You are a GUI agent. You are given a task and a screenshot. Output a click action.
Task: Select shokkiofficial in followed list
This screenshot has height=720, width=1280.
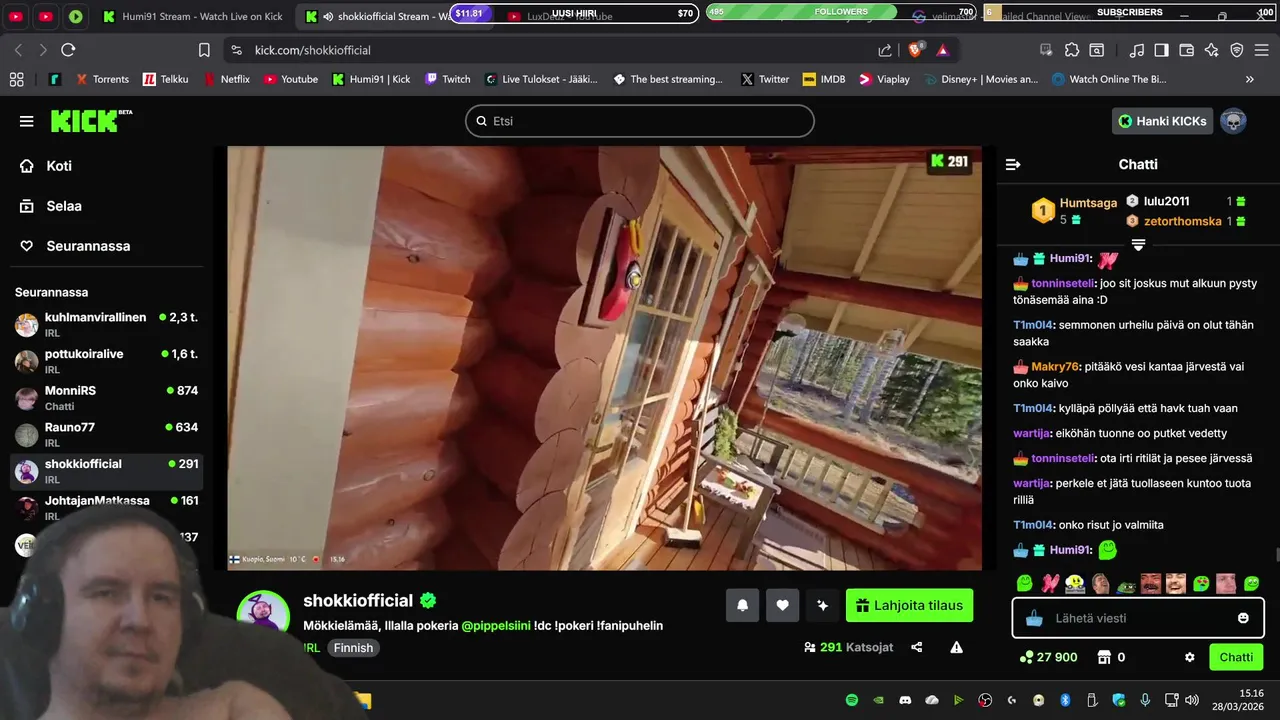[x=106, y=471]
